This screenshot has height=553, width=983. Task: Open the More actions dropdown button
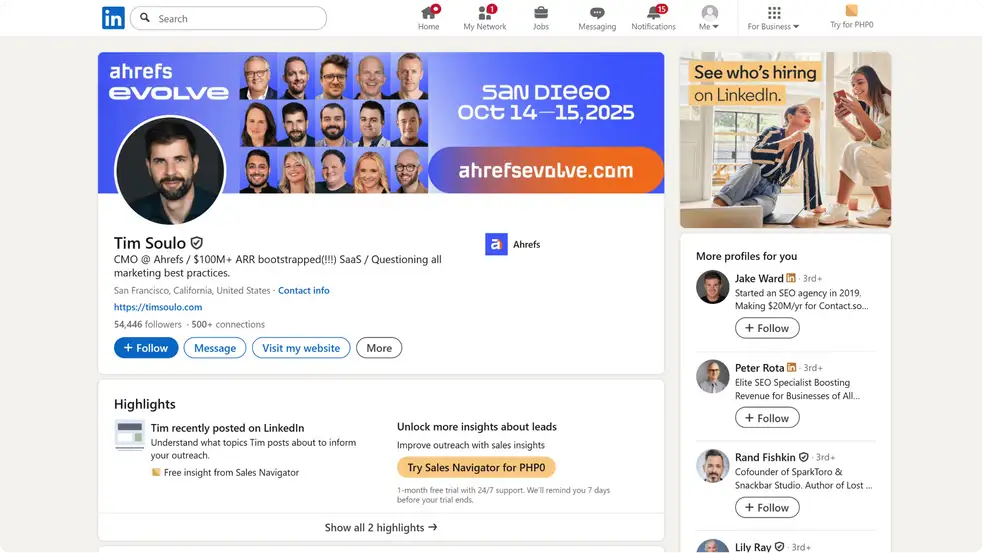tap(379, 348)
